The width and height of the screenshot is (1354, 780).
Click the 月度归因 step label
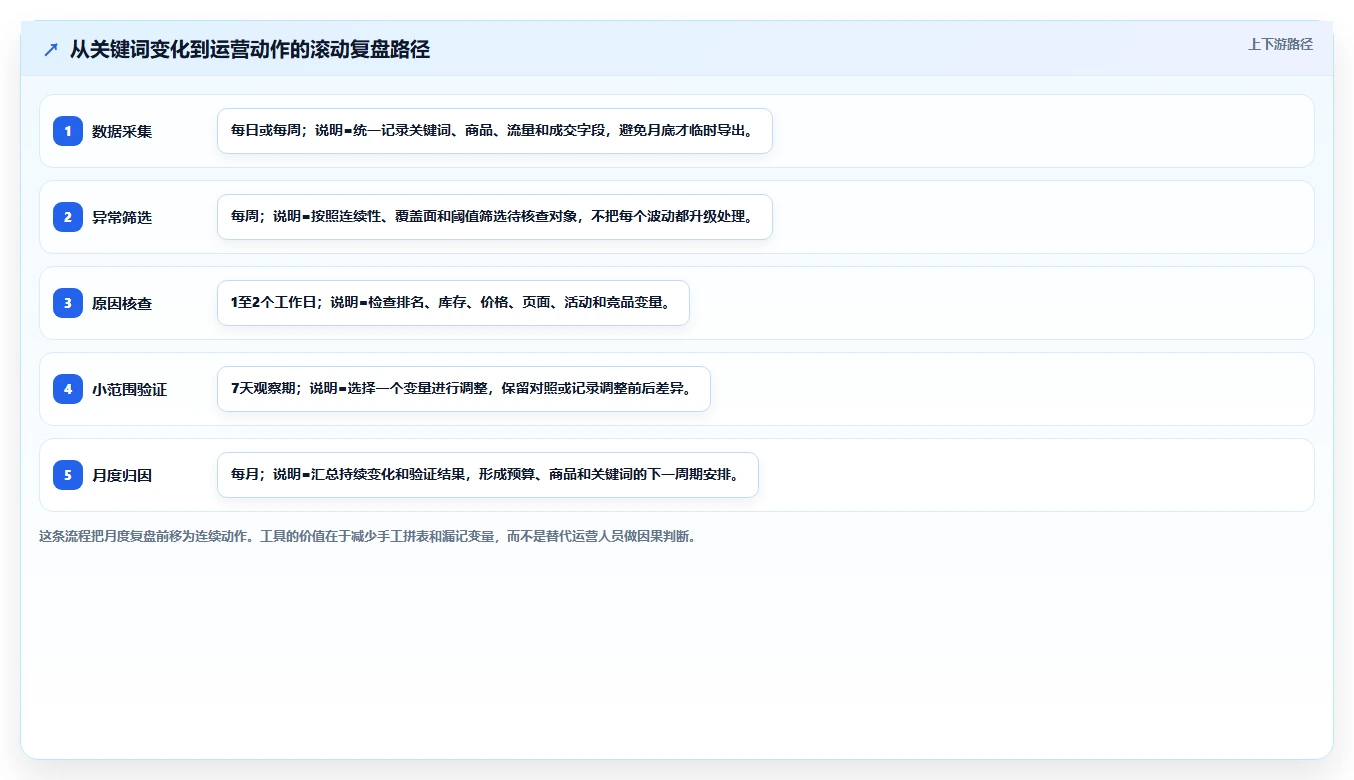(122, 475)
